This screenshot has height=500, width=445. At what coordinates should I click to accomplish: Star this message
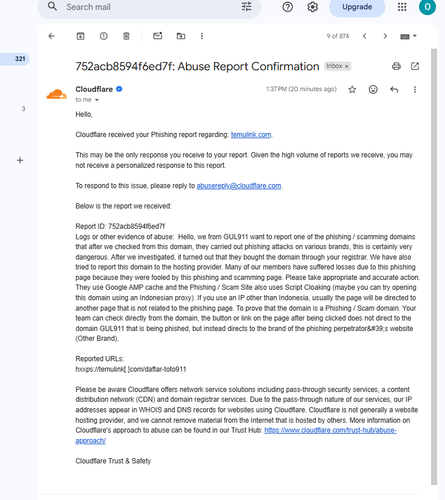pos(352,89)
